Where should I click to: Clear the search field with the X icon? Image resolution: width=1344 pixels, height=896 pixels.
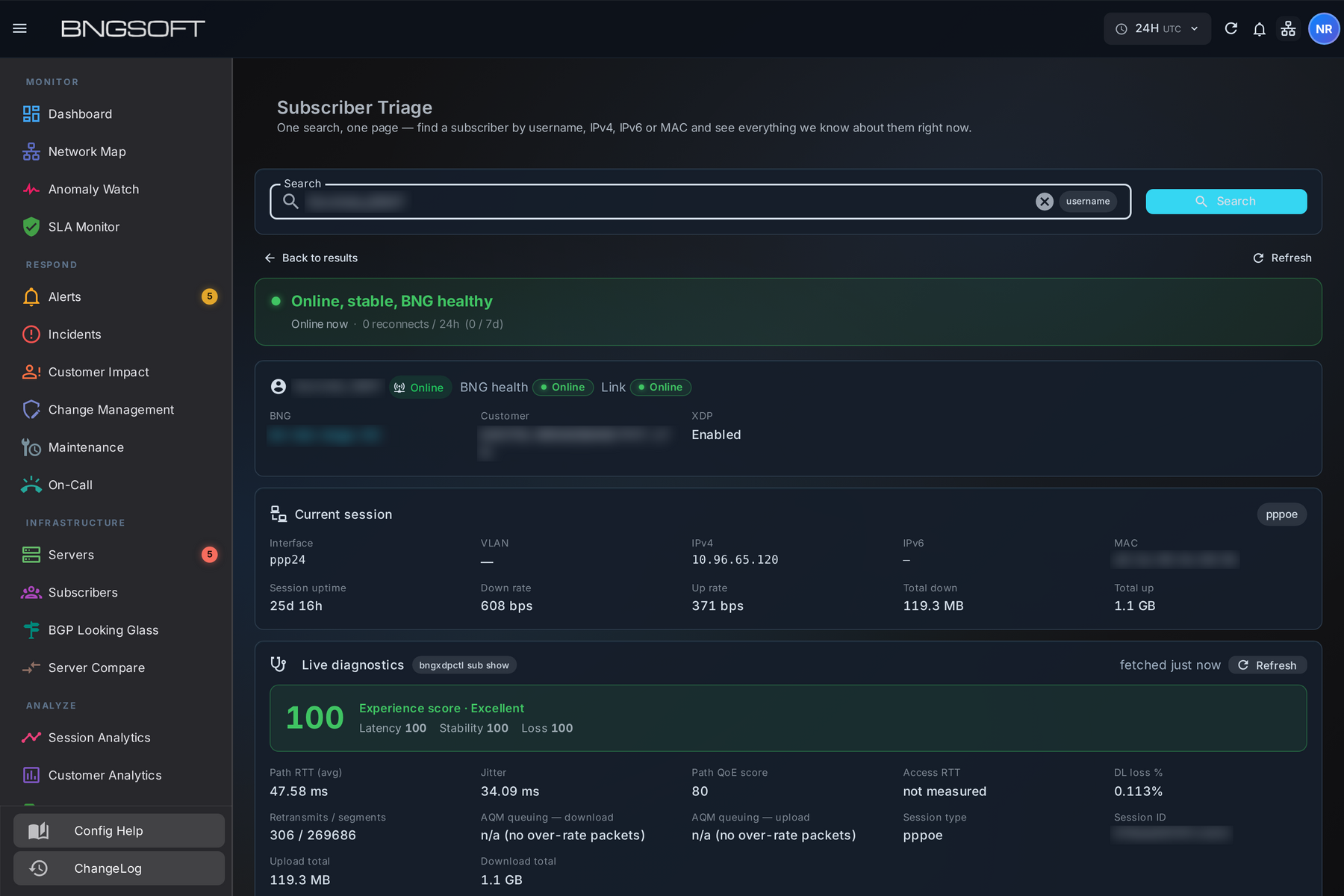coord(1045,202)
